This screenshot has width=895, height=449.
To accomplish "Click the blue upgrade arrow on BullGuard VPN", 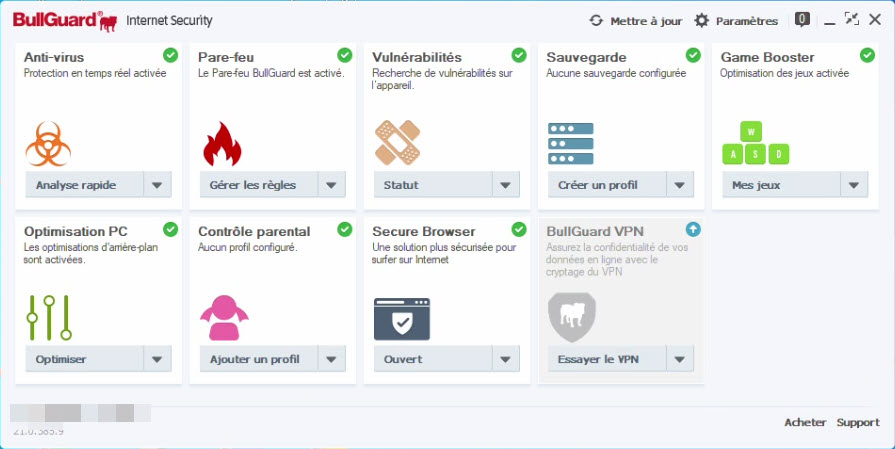I will coord(693,229).
